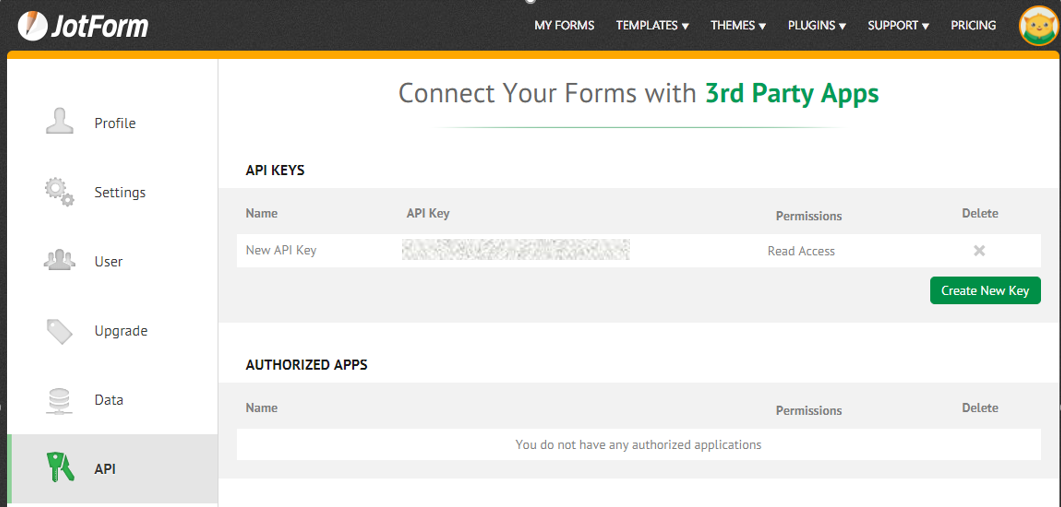
Task: Click Name header in API Keys table
Action: (x=261, y=213)
